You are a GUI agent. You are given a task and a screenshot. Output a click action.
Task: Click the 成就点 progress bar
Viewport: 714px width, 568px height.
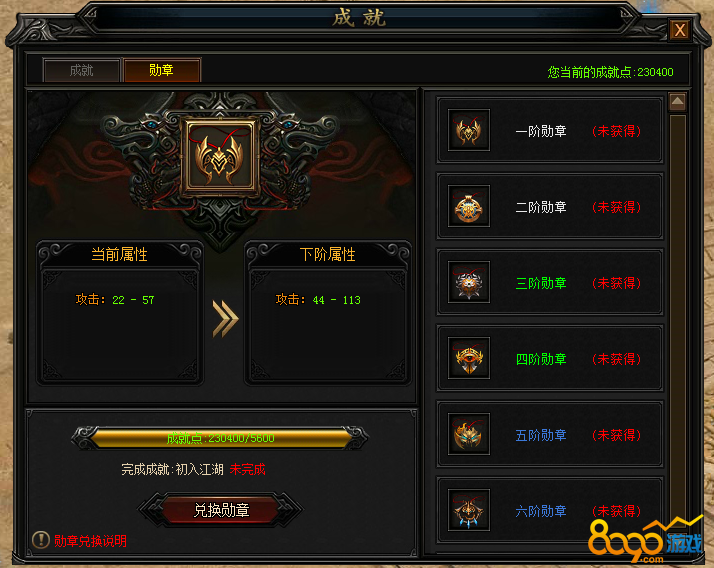[x=220, y=438]
